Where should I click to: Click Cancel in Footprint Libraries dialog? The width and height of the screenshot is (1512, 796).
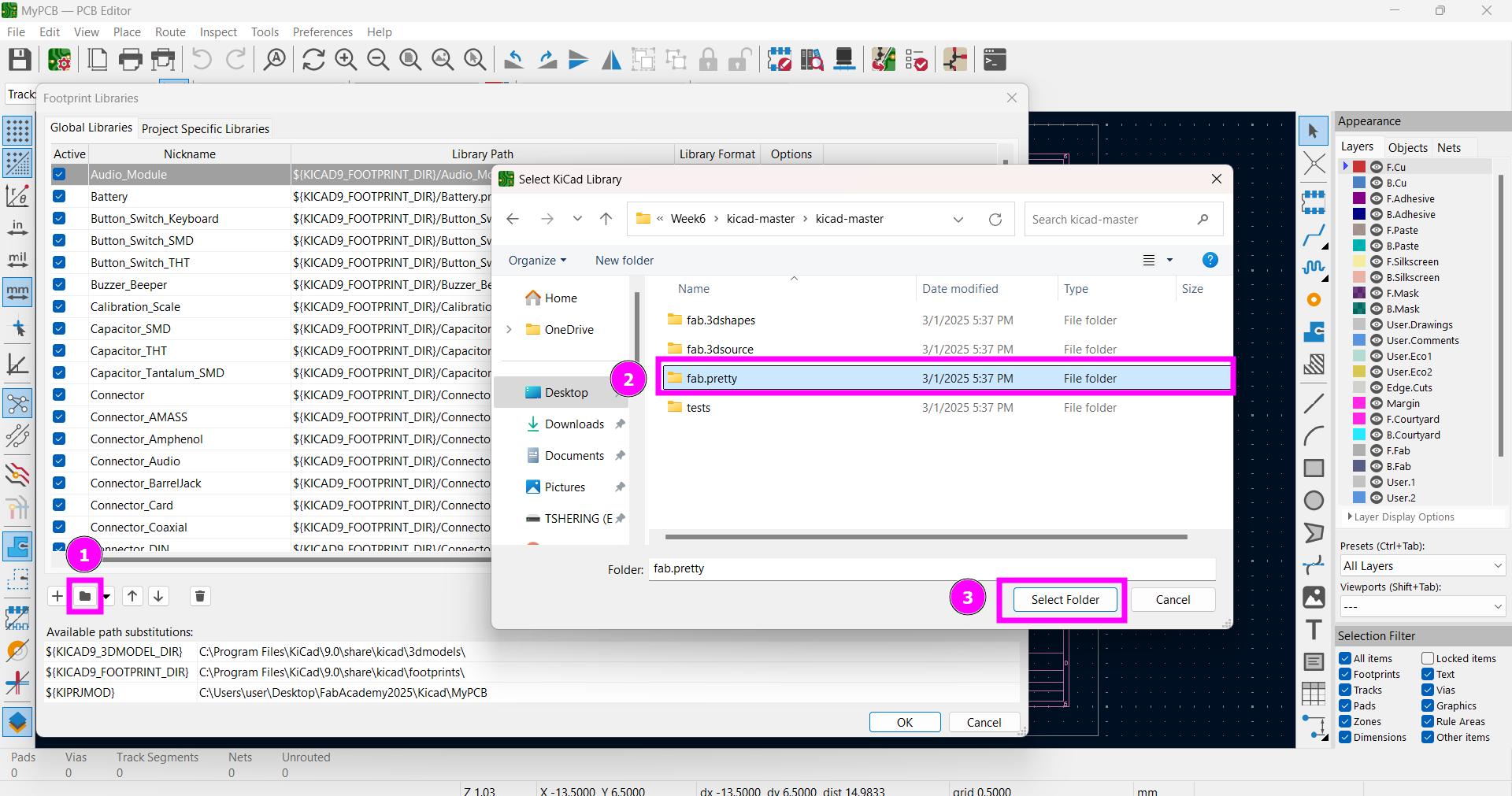click(984, 722)
